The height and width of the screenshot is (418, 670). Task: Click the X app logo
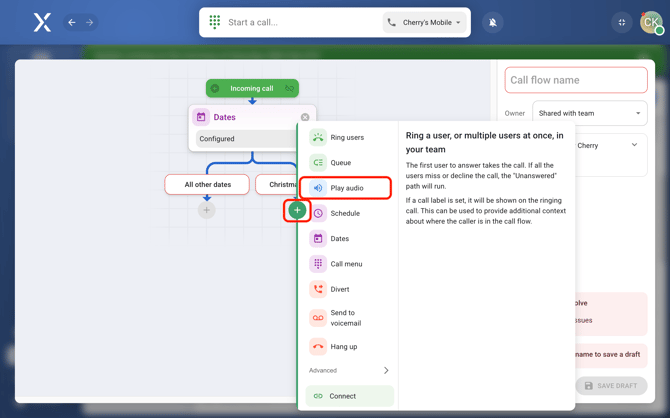click(42, 22)
